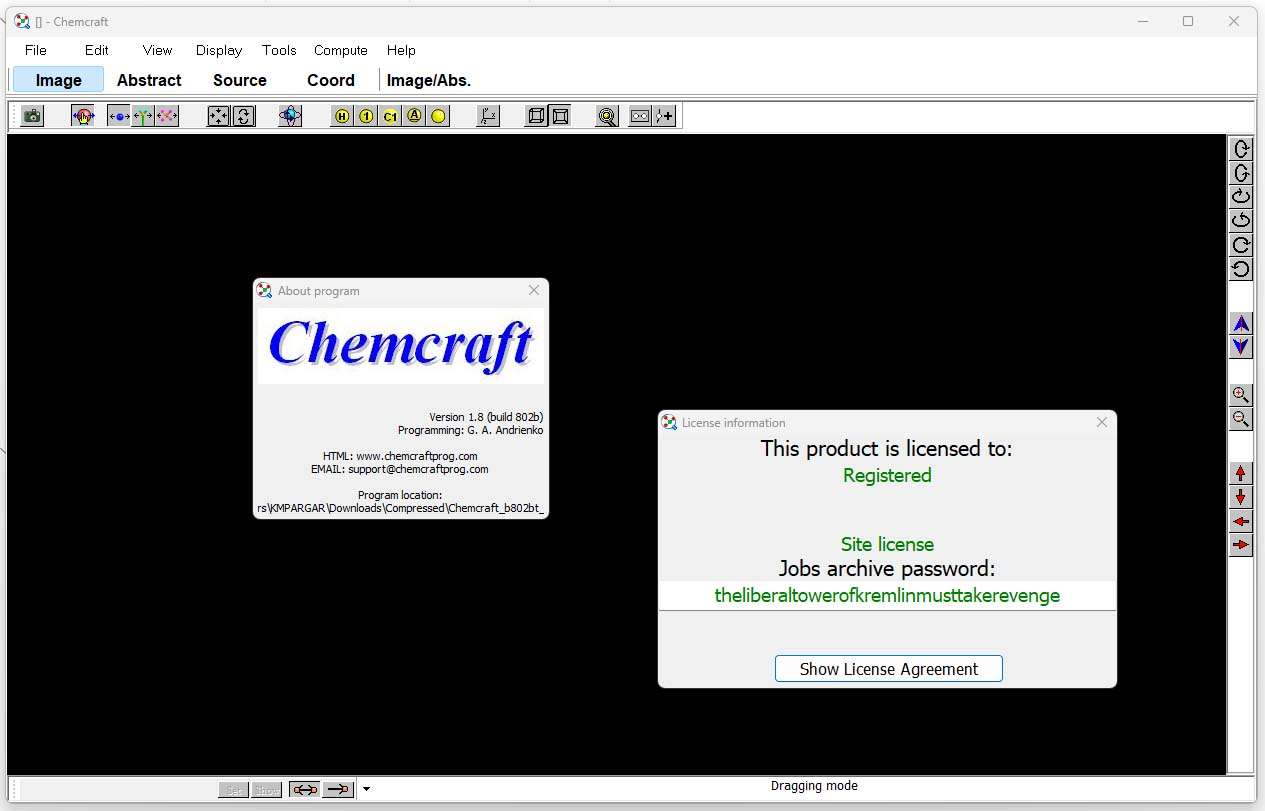
Task: Toggle the double-headed bond arrow mode button
Action: click(305, 789)
